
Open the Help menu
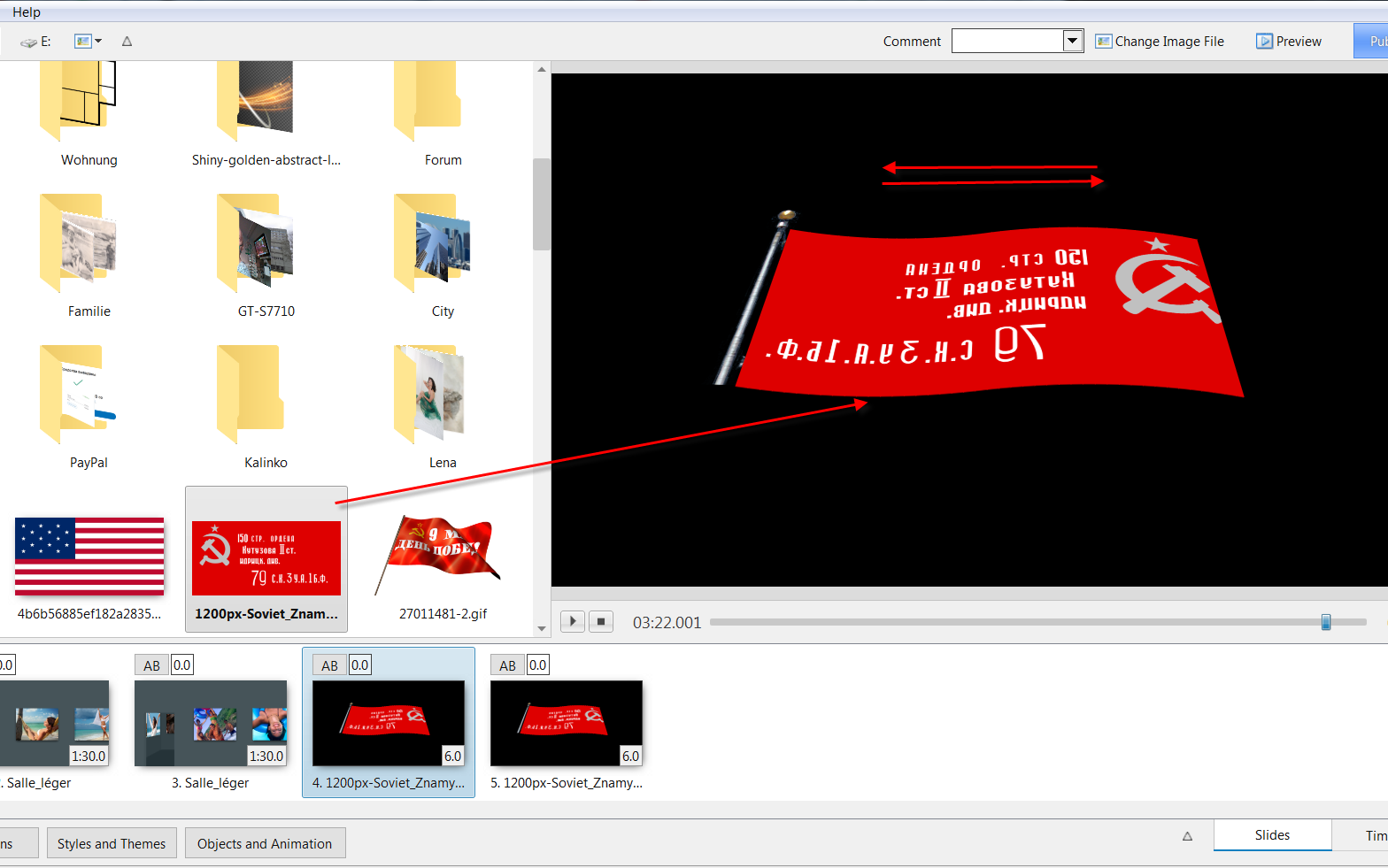[27, 12]
